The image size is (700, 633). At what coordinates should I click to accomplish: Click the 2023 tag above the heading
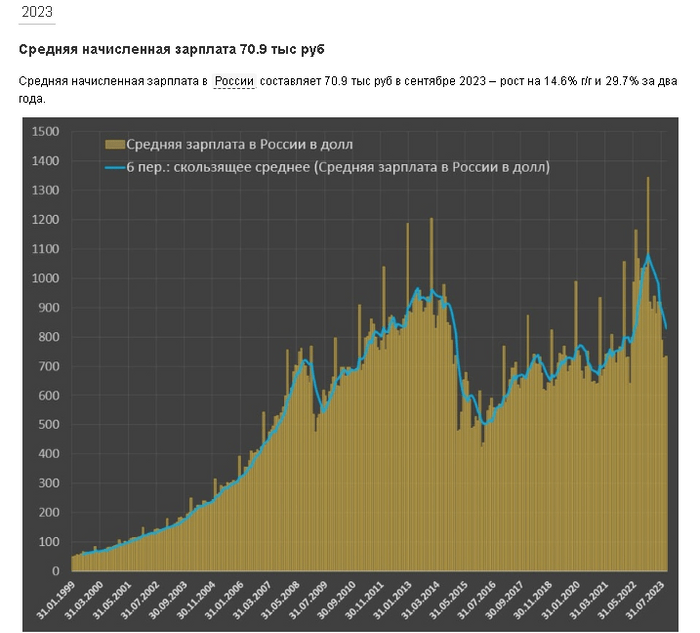coord(37,14)
